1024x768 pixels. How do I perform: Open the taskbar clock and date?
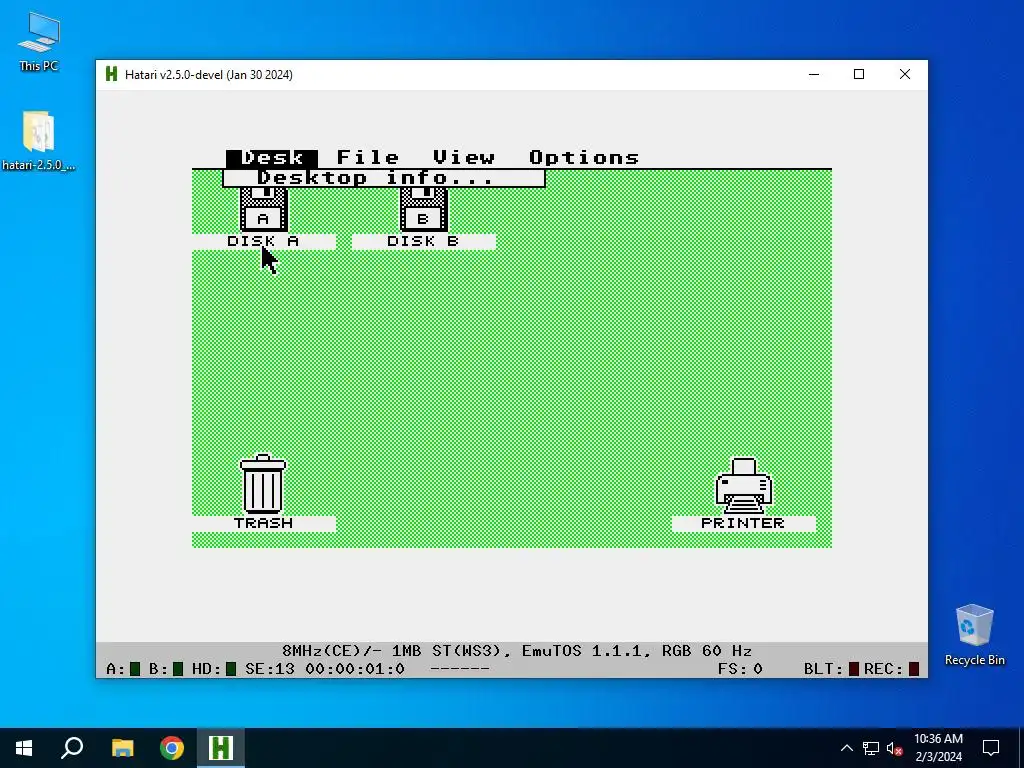point(938,748)
